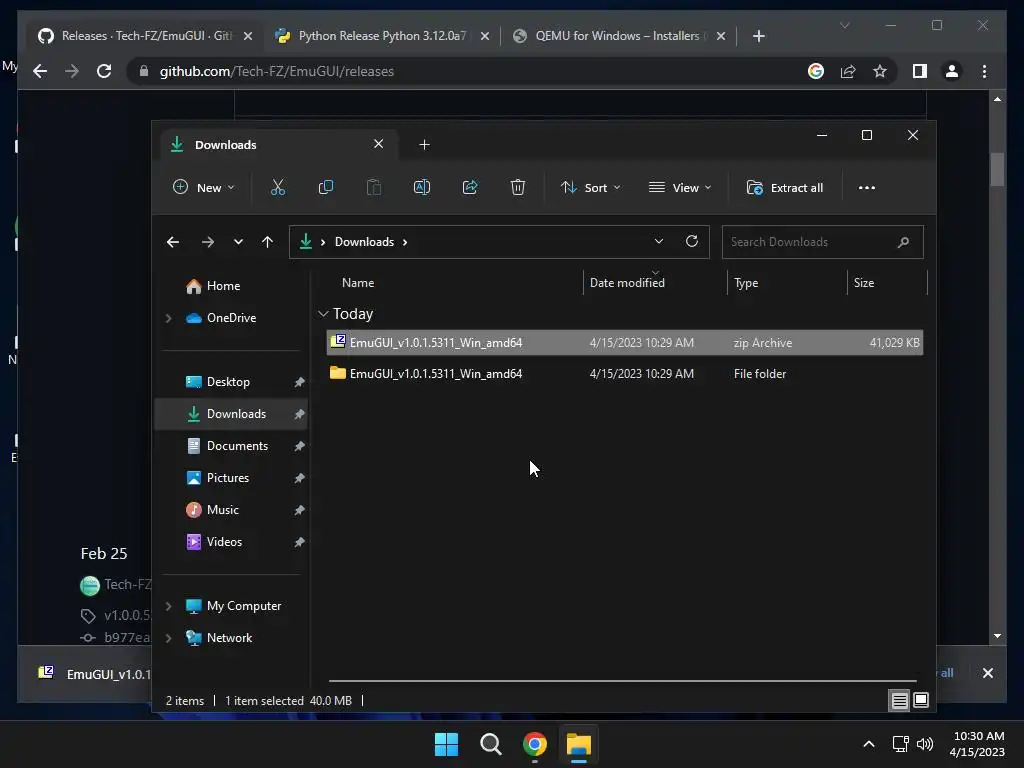Expand address bar history dropdown
The image size is (1024, 768).
[x=659, y=241]
